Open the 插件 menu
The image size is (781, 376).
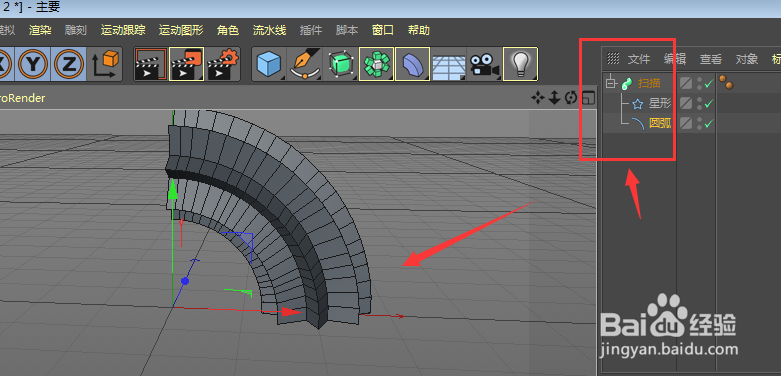(311, 30)
